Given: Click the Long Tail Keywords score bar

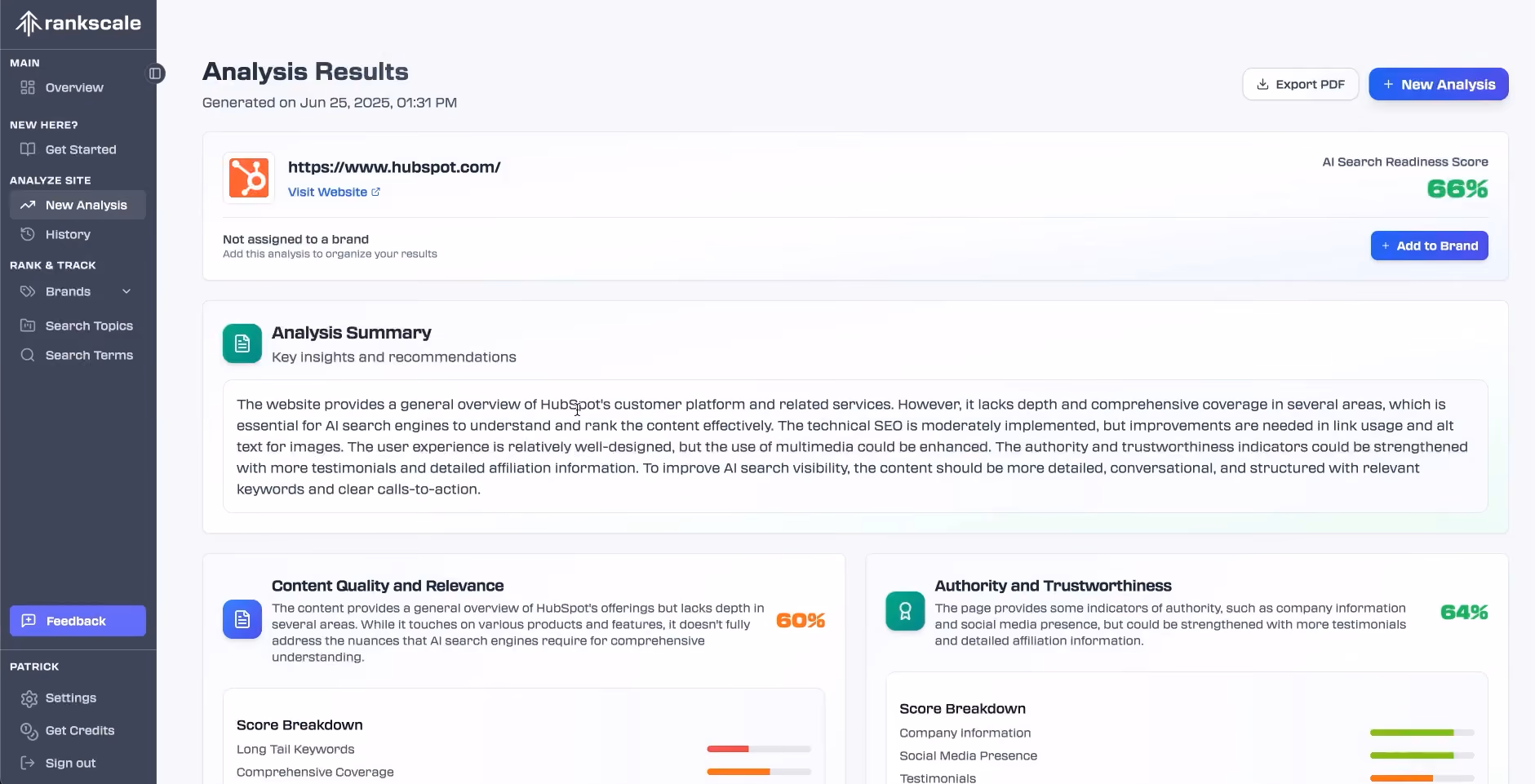Looking at the screenshot, I should 759,749.
